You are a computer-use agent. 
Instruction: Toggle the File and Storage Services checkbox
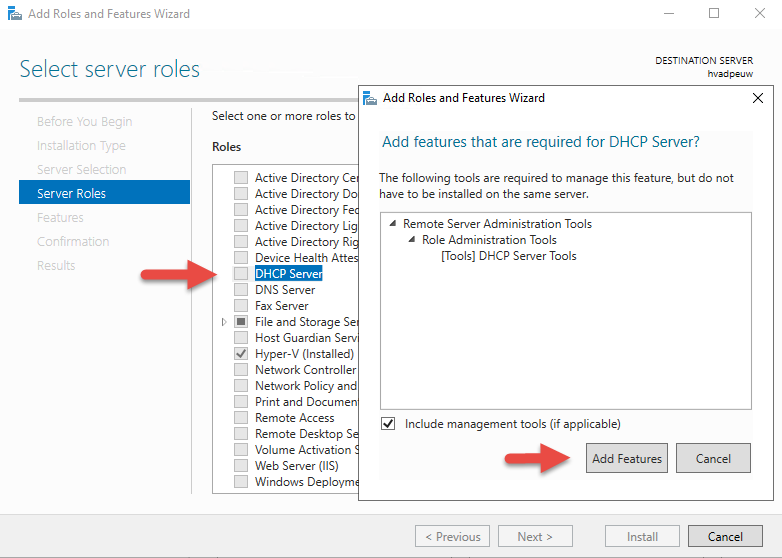(x=241, y=322)
